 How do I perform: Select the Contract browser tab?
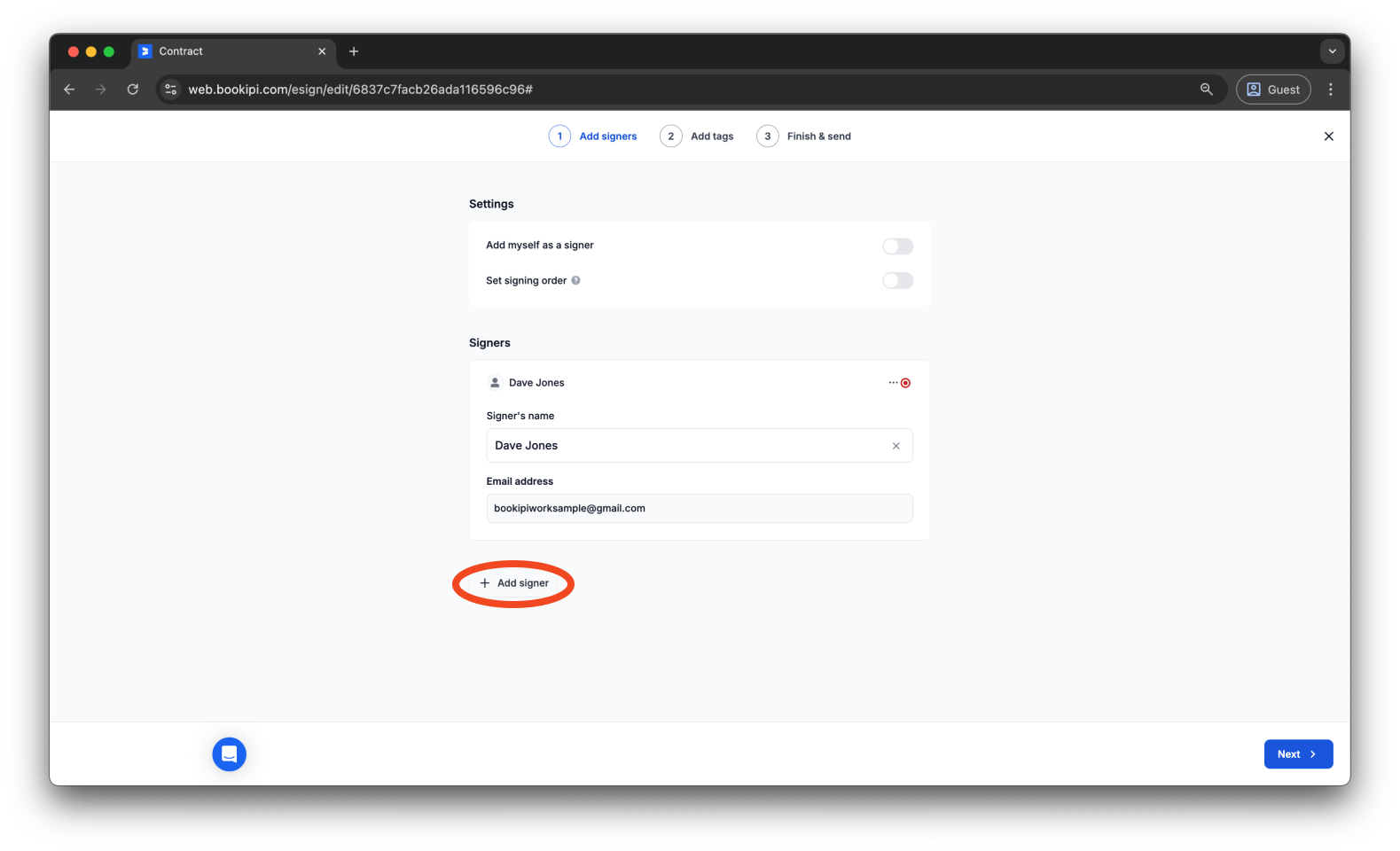[x=234, y=51]
